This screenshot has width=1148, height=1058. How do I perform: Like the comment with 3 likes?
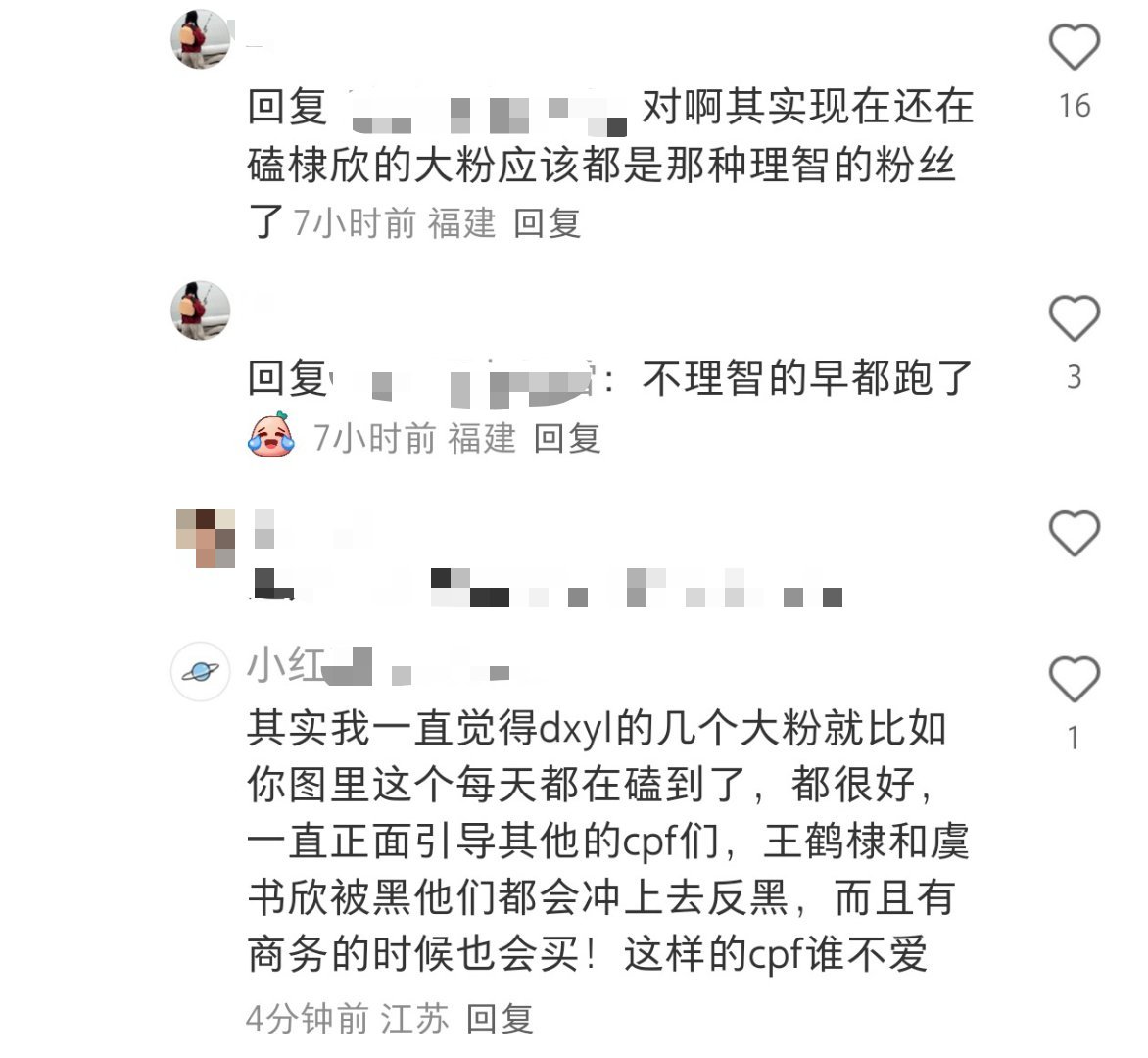tap(1075, 318)
